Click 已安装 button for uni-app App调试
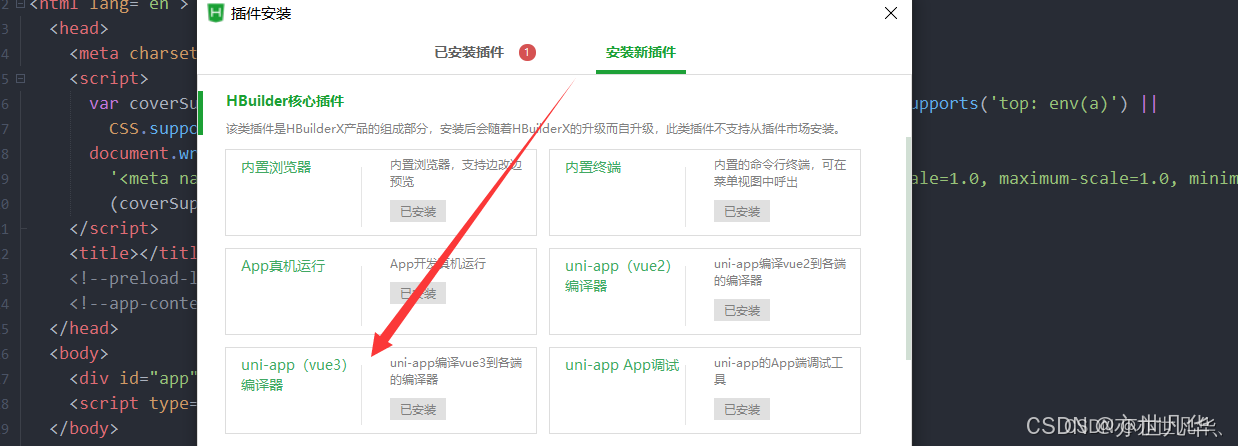The image size is (1238, 446). (742, 409)
